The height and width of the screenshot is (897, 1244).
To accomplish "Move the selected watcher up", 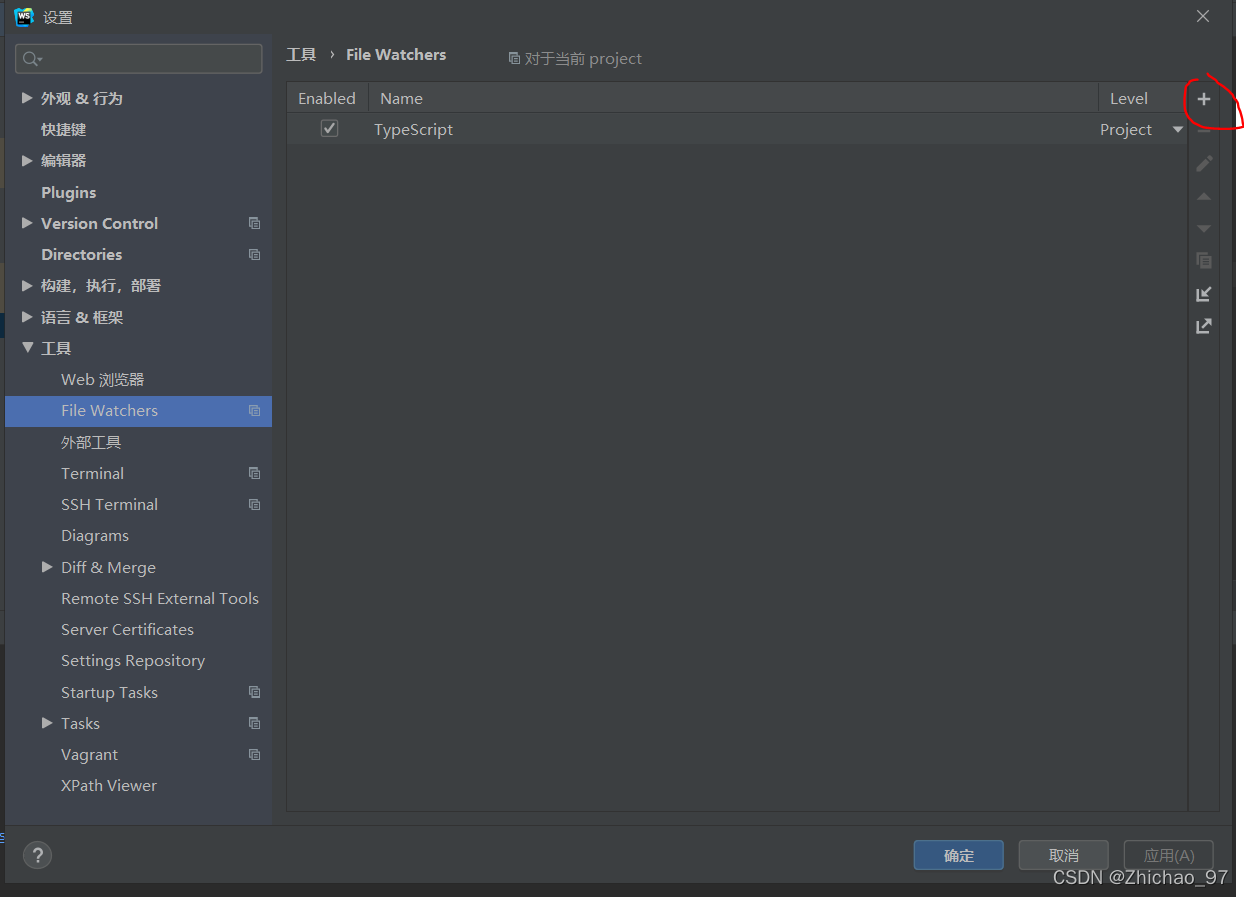I will [1204, 196].
